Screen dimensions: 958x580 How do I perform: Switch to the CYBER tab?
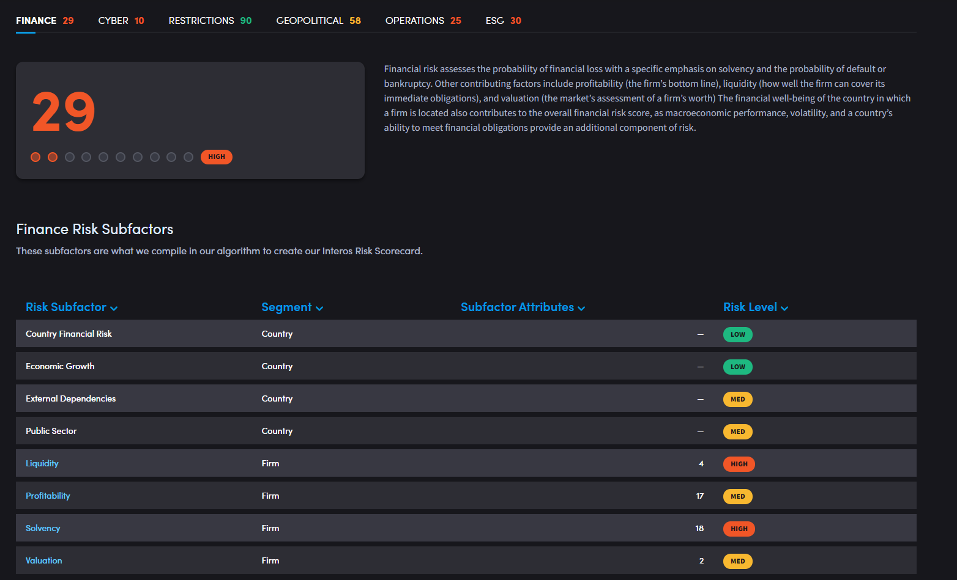(x=120, y=20)
